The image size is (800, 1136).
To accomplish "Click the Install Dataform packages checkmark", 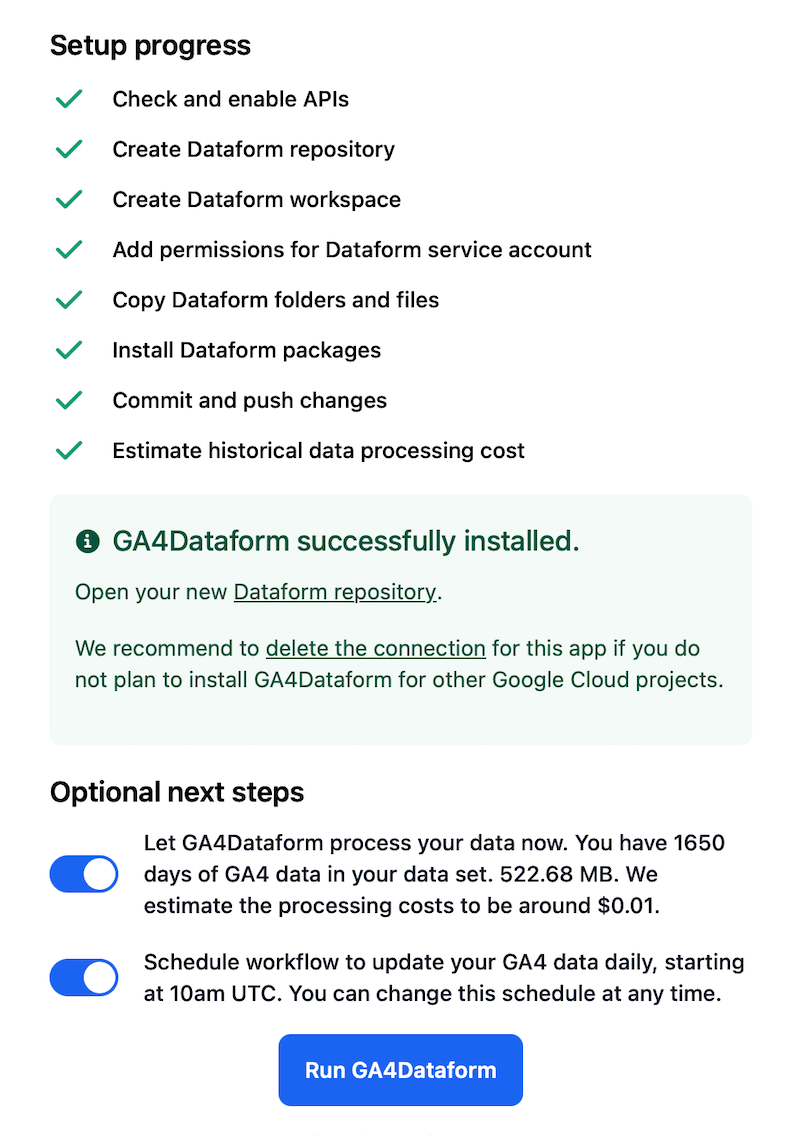I will [69, 350].
